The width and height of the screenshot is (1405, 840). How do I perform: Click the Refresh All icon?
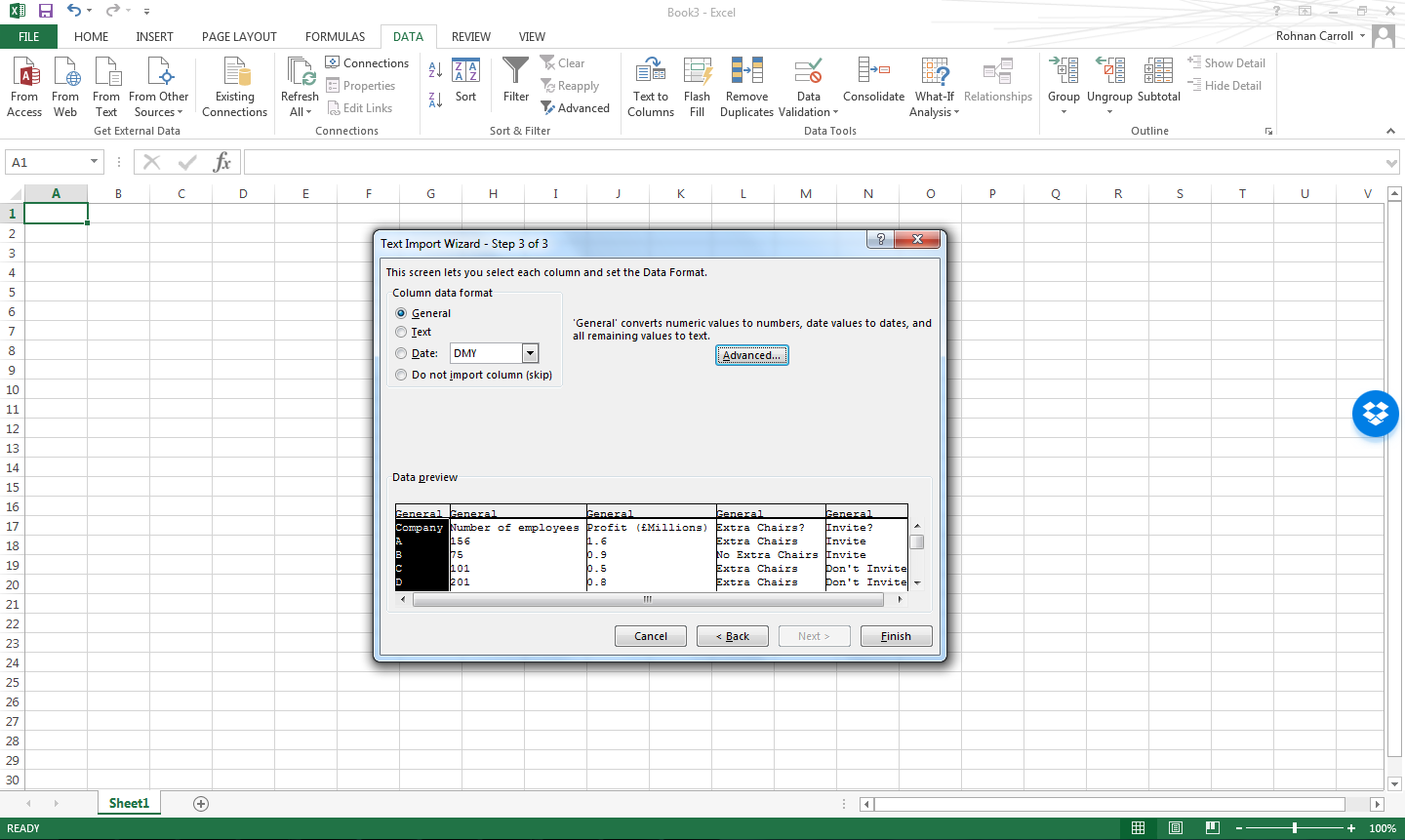point(301,73)
